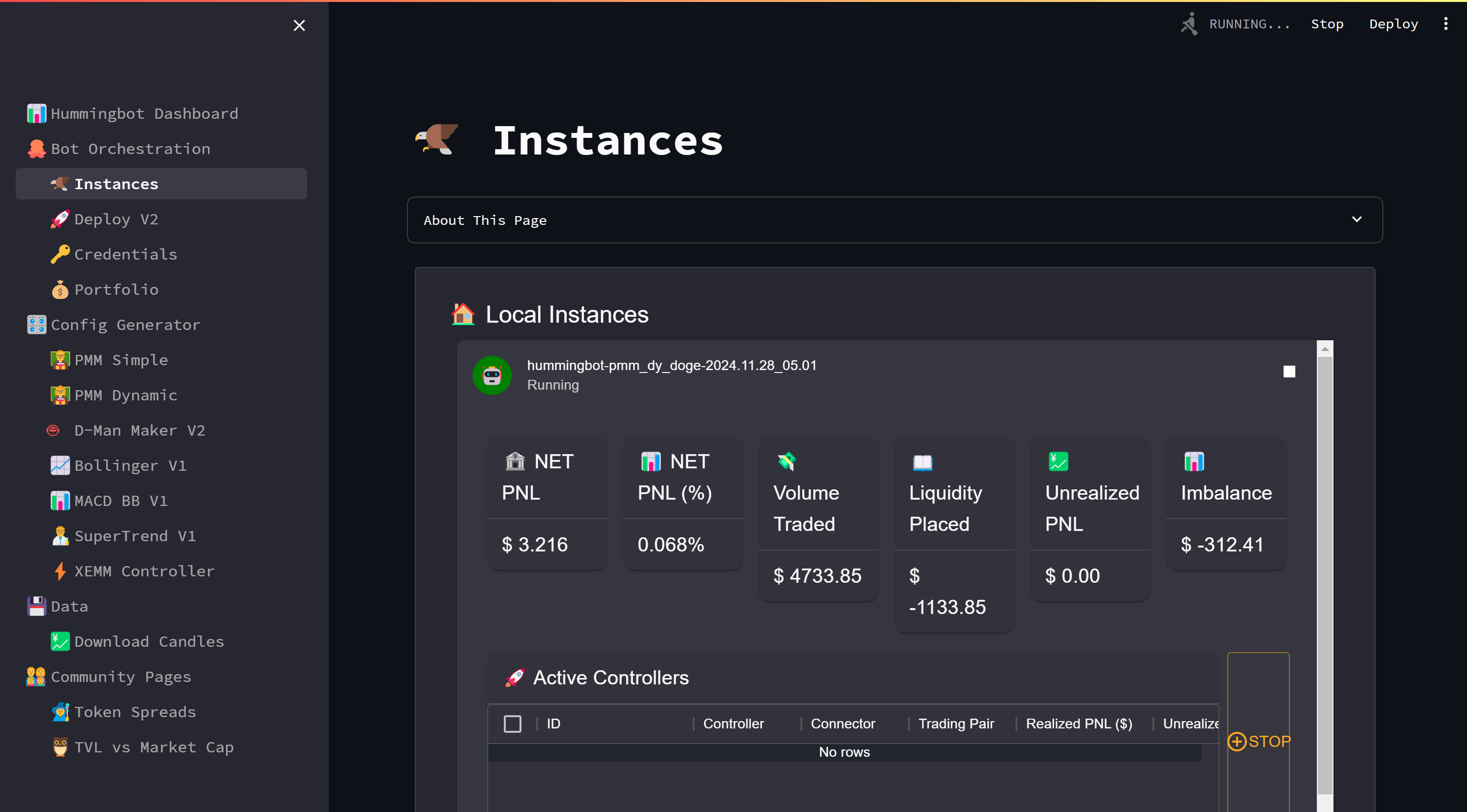Go to the Bot Orchestration section
Image resolution: width=1467 pixels, height=812 pixels.
[131, 149]
